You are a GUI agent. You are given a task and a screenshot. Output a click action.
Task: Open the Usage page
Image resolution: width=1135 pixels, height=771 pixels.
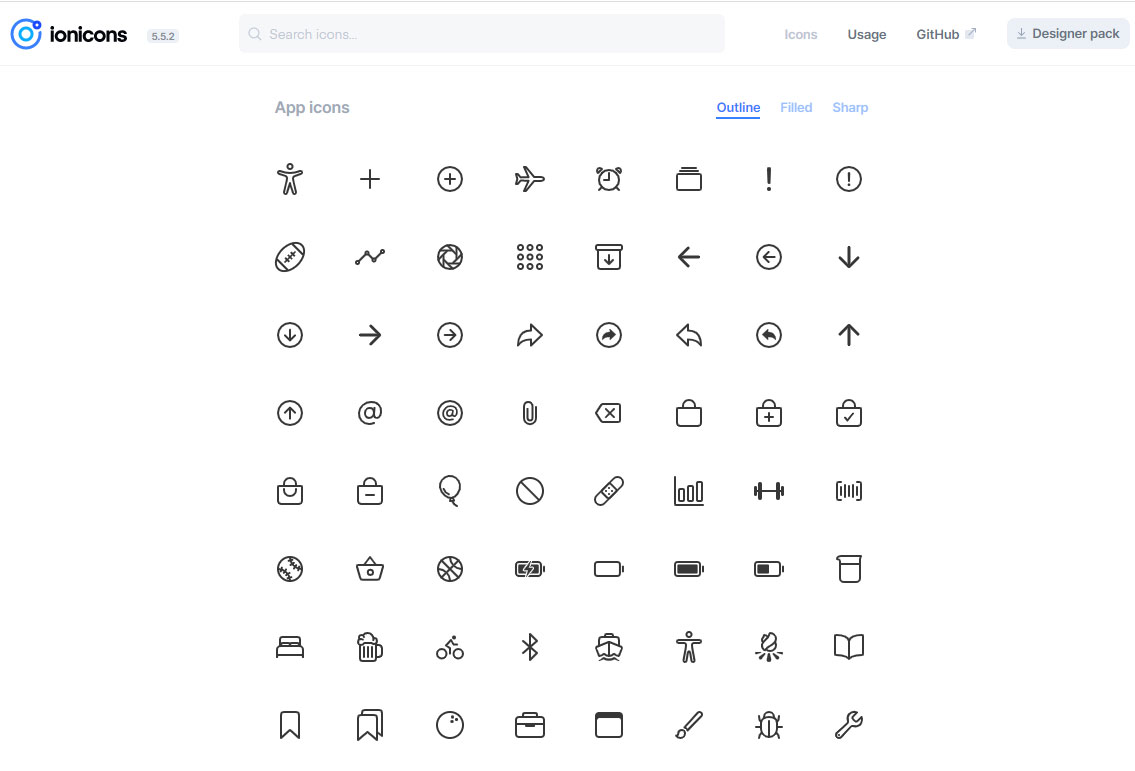coord(866,34)
